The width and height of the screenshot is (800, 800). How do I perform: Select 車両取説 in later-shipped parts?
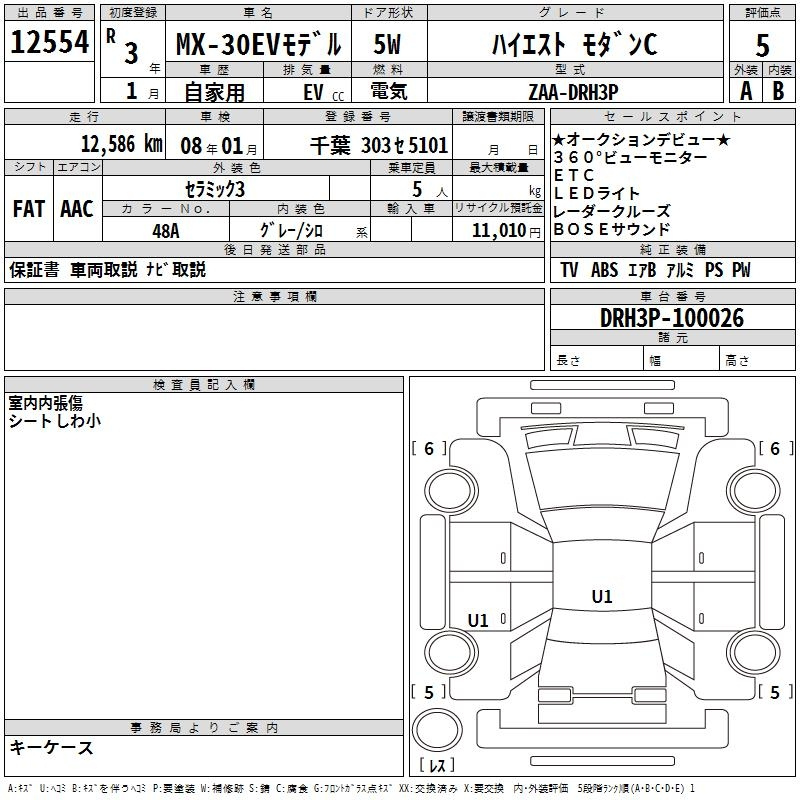[104, 269]
